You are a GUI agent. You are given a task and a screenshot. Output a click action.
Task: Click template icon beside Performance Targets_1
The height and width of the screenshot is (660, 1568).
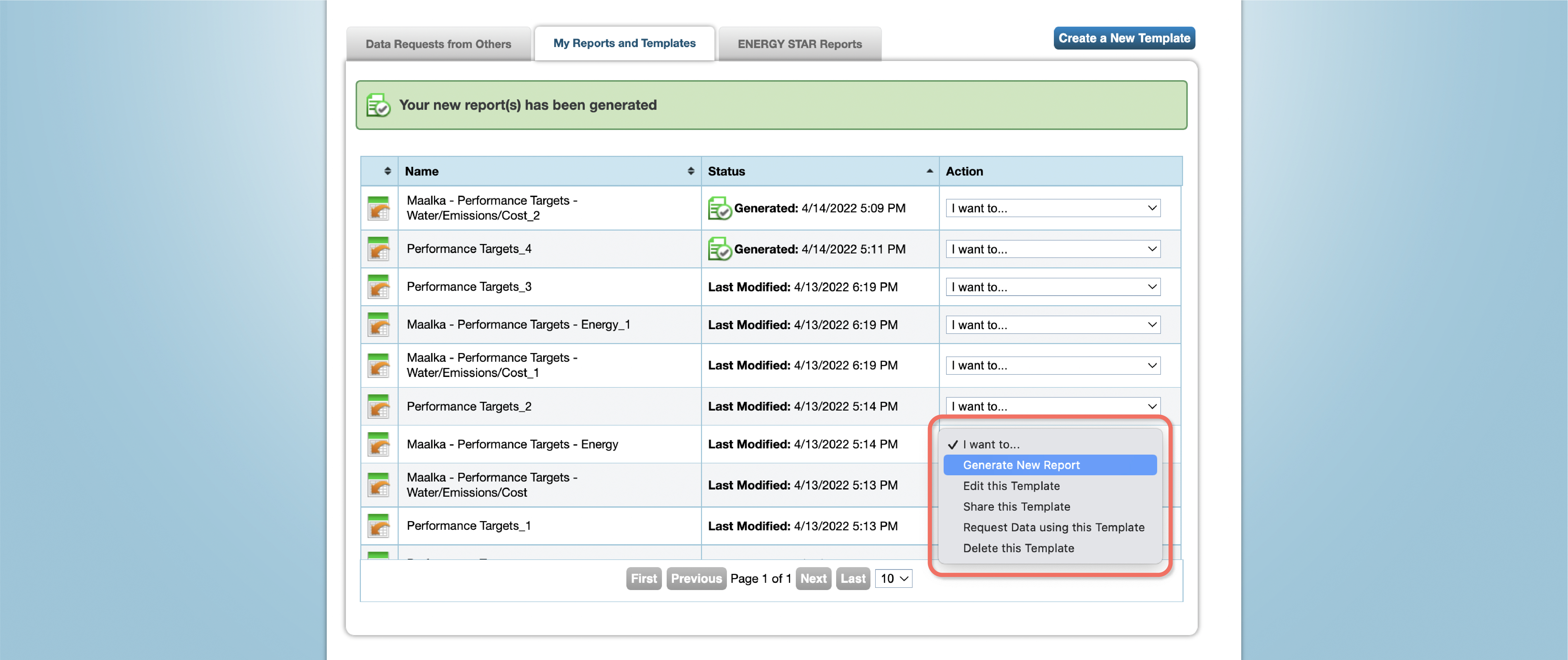point(378,526)
